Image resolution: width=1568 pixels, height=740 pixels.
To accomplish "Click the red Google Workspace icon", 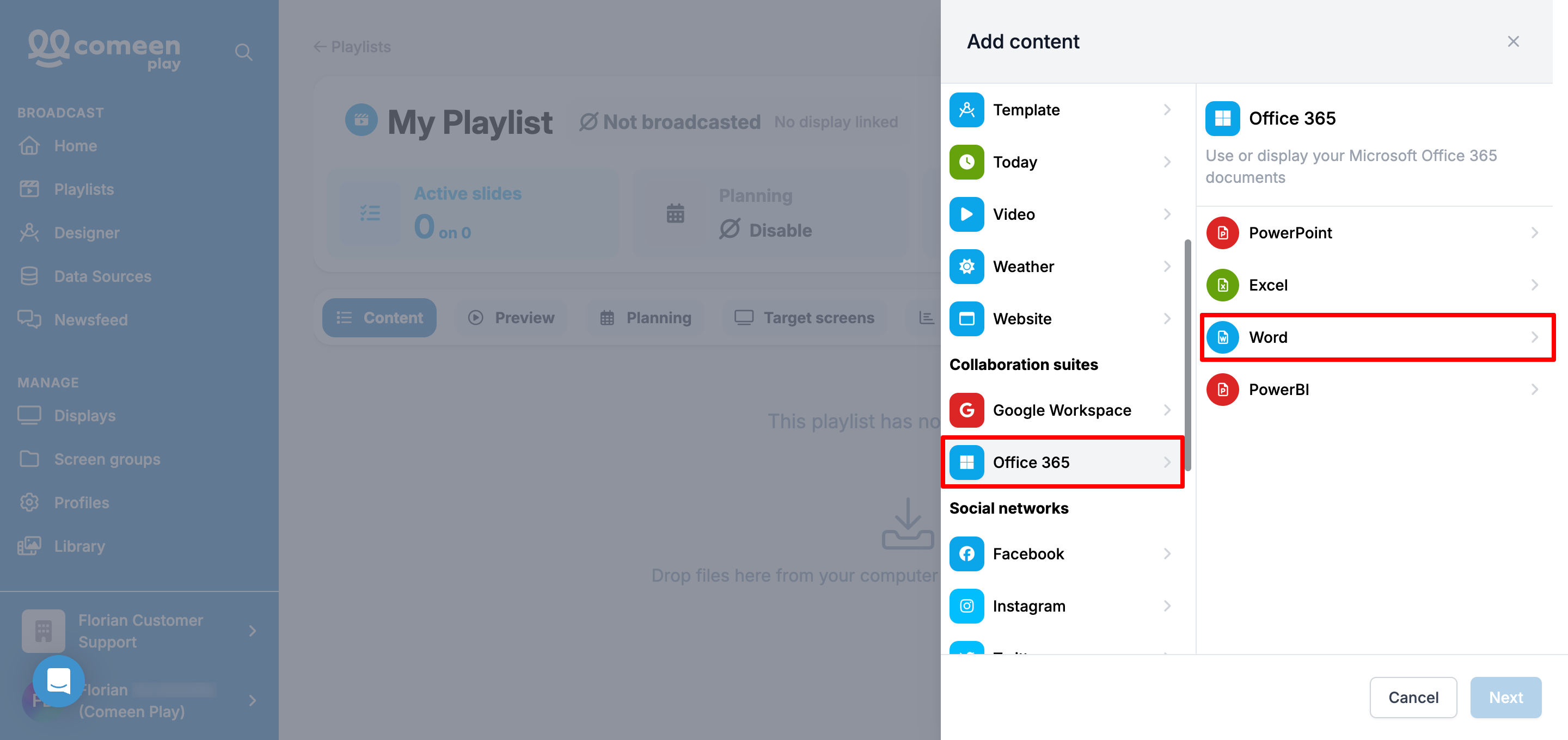I will (x=966, y=410).
